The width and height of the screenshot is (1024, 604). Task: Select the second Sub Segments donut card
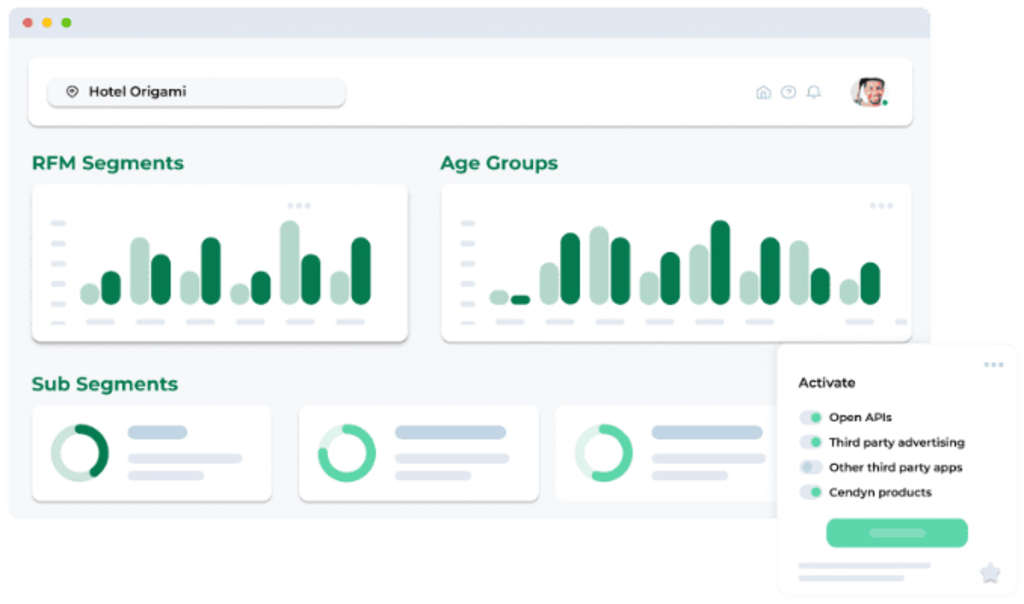(x=418, y=453)
